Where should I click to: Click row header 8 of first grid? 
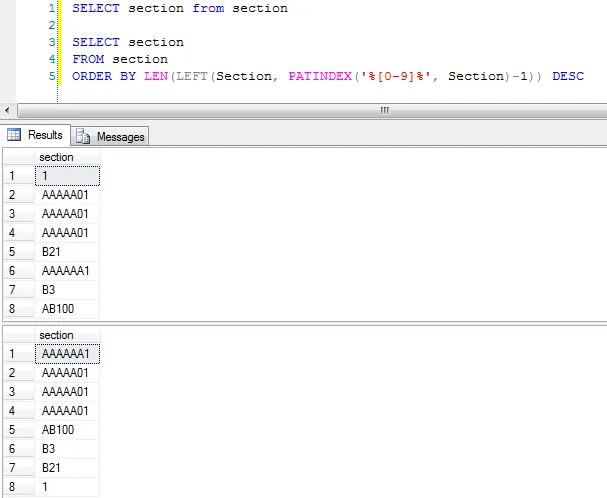pos(19,309)
